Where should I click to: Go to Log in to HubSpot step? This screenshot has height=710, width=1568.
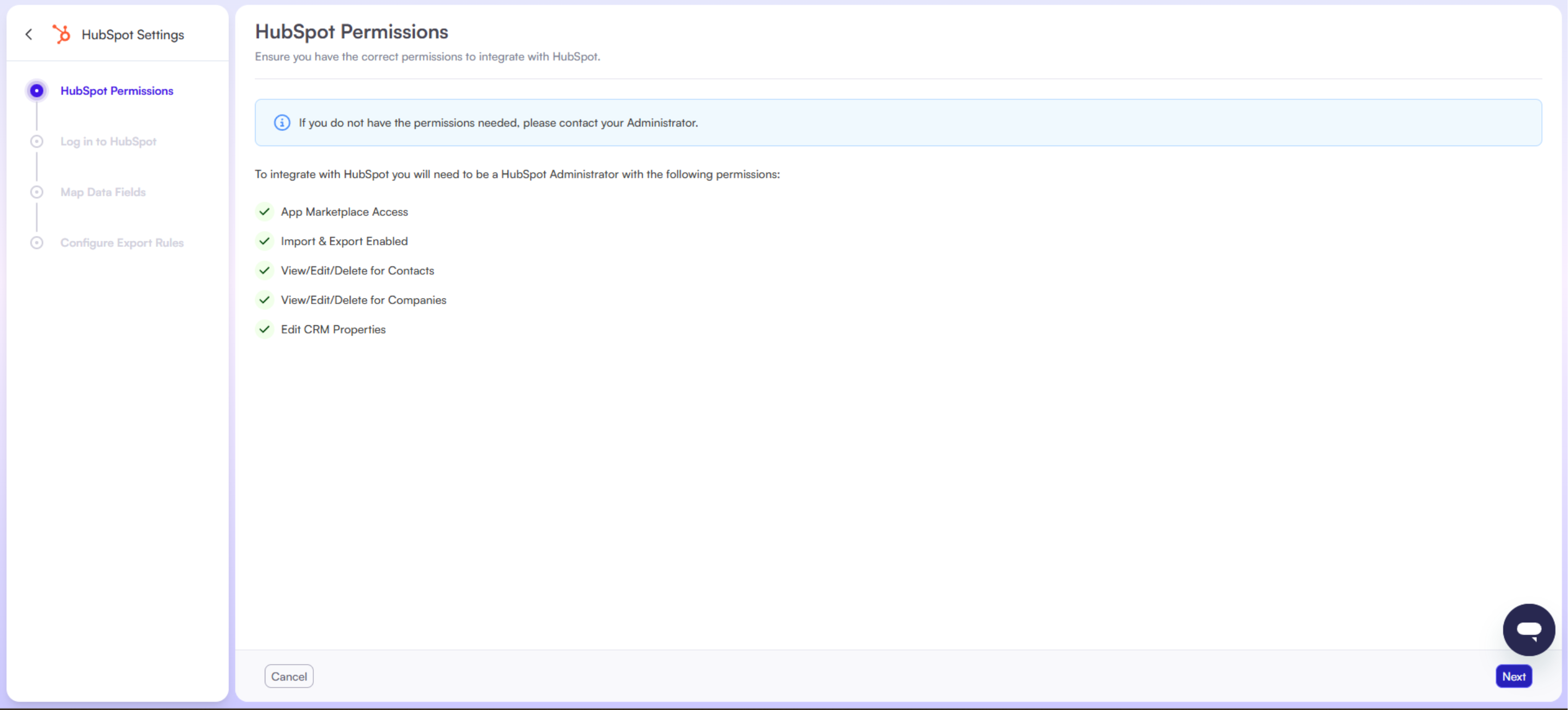coord(108,141)
